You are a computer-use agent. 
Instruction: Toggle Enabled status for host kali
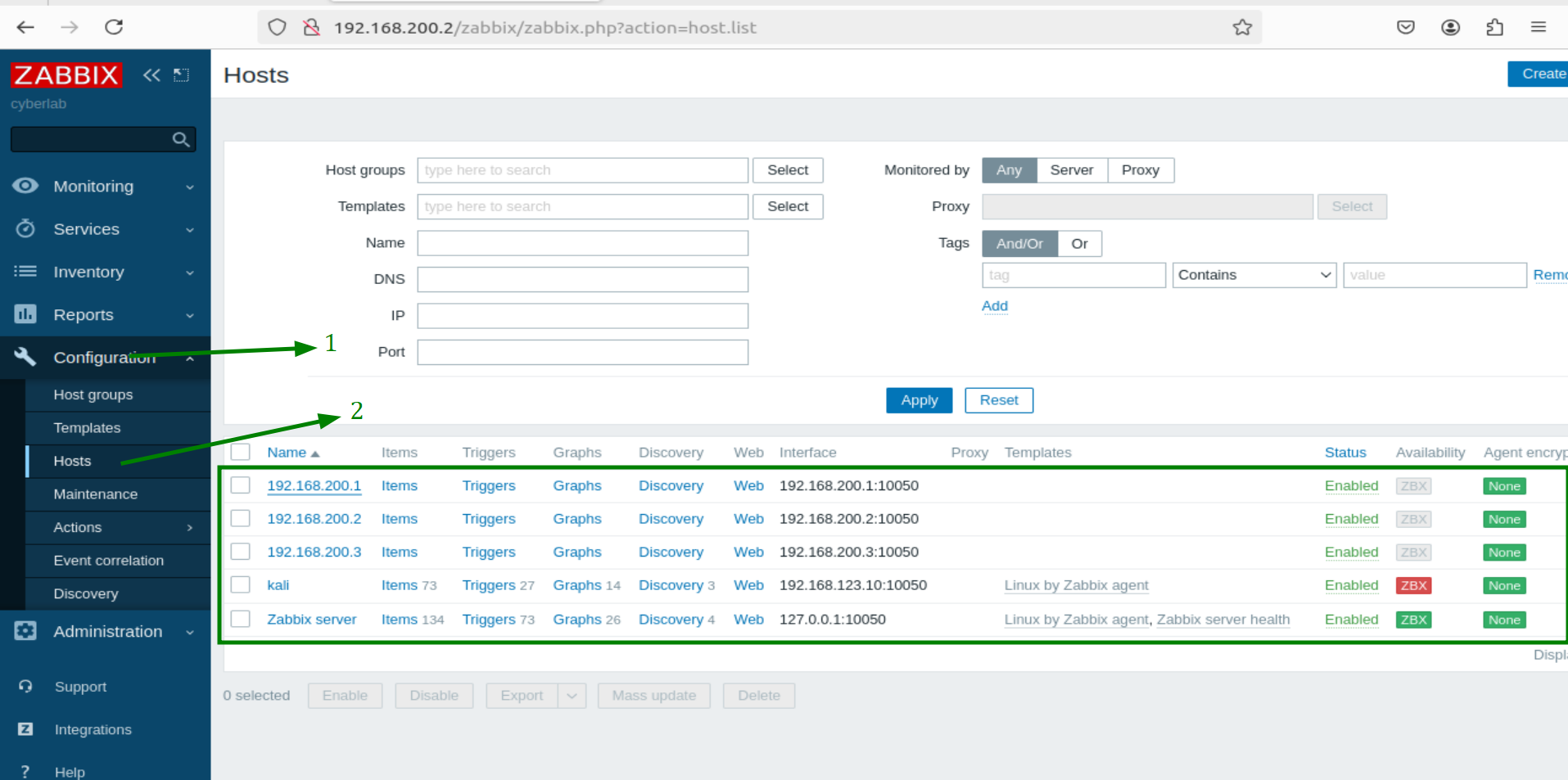[x=1351, y=585]
